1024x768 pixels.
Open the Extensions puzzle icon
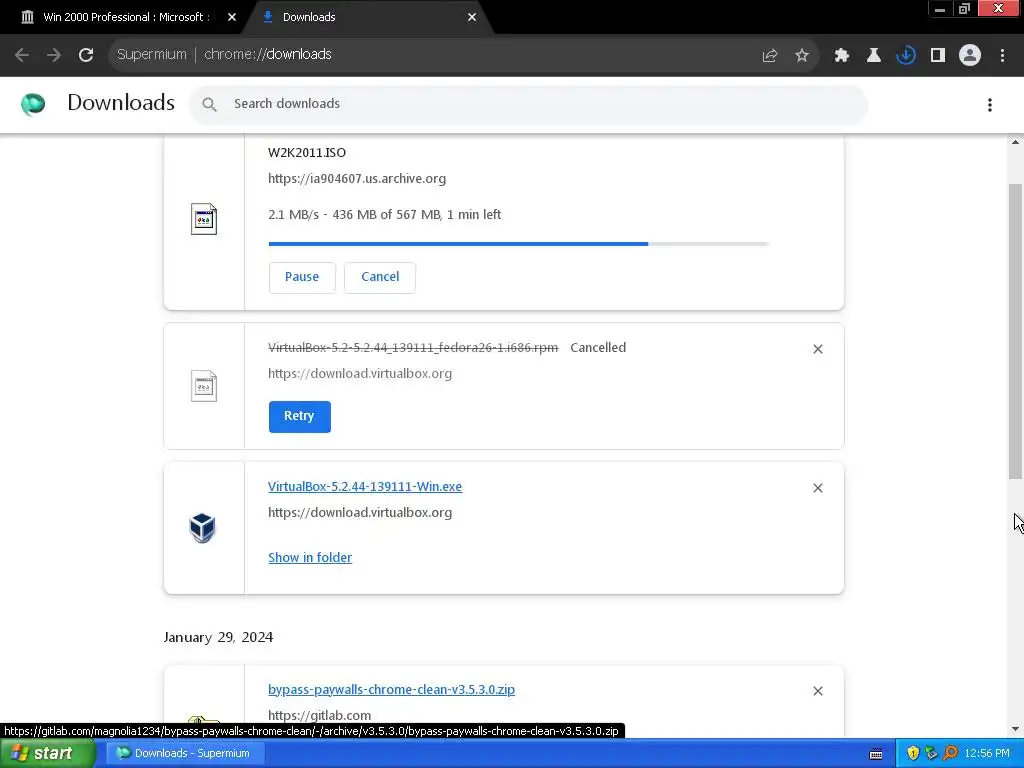tap(842, 56)
